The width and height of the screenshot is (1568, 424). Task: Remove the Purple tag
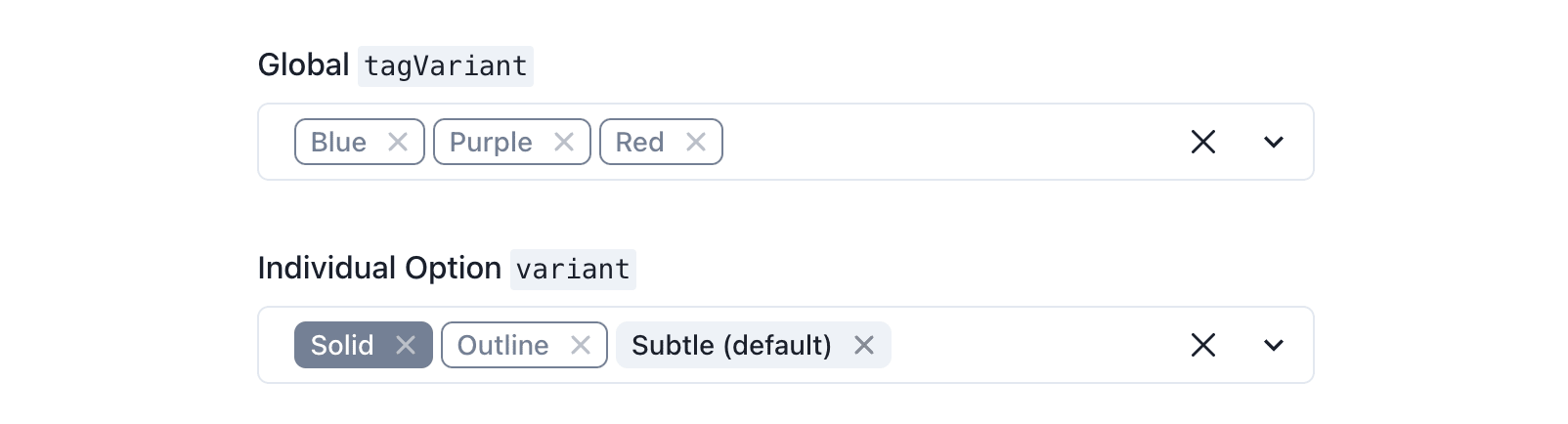click(x=564, y=143)
